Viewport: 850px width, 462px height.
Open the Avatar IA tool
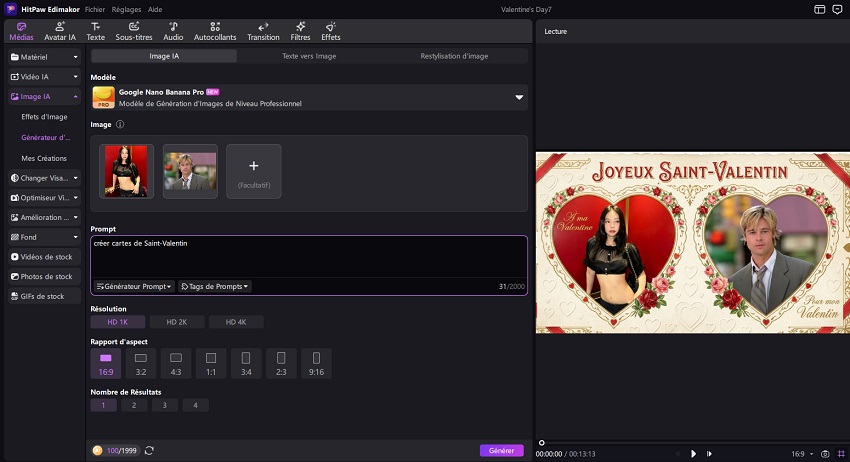pos(61,30)
